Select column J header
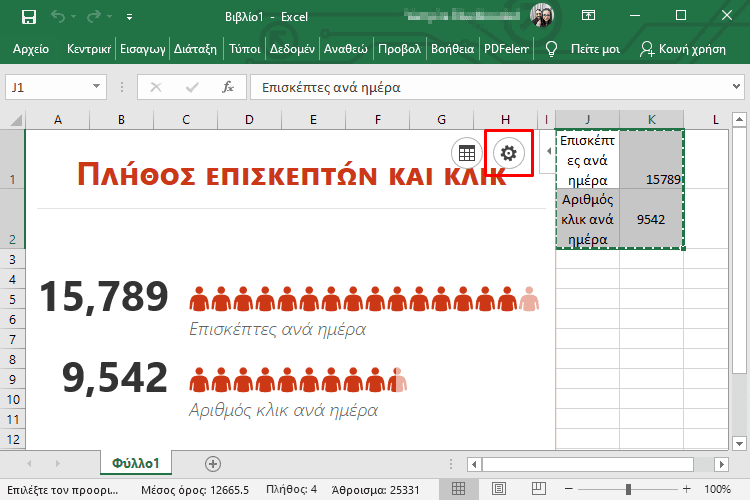Image resolution: width=750 pixels, height=500 pixels. (x=587, y=120)
